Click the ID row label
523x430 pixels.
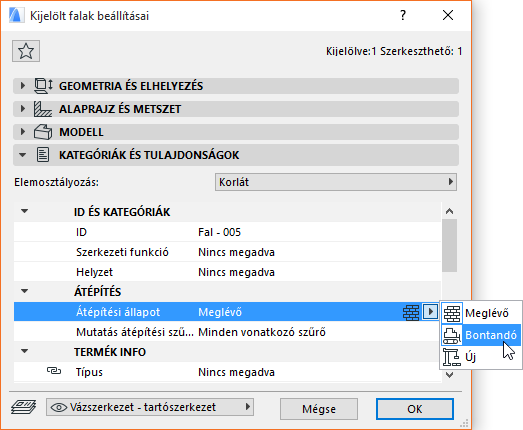click(x=81, y=232)
